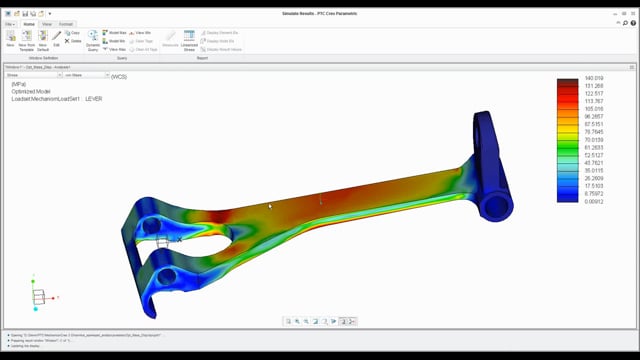Show Model Max location
This screenshot has height=360, width=640.
coord(114,33)
